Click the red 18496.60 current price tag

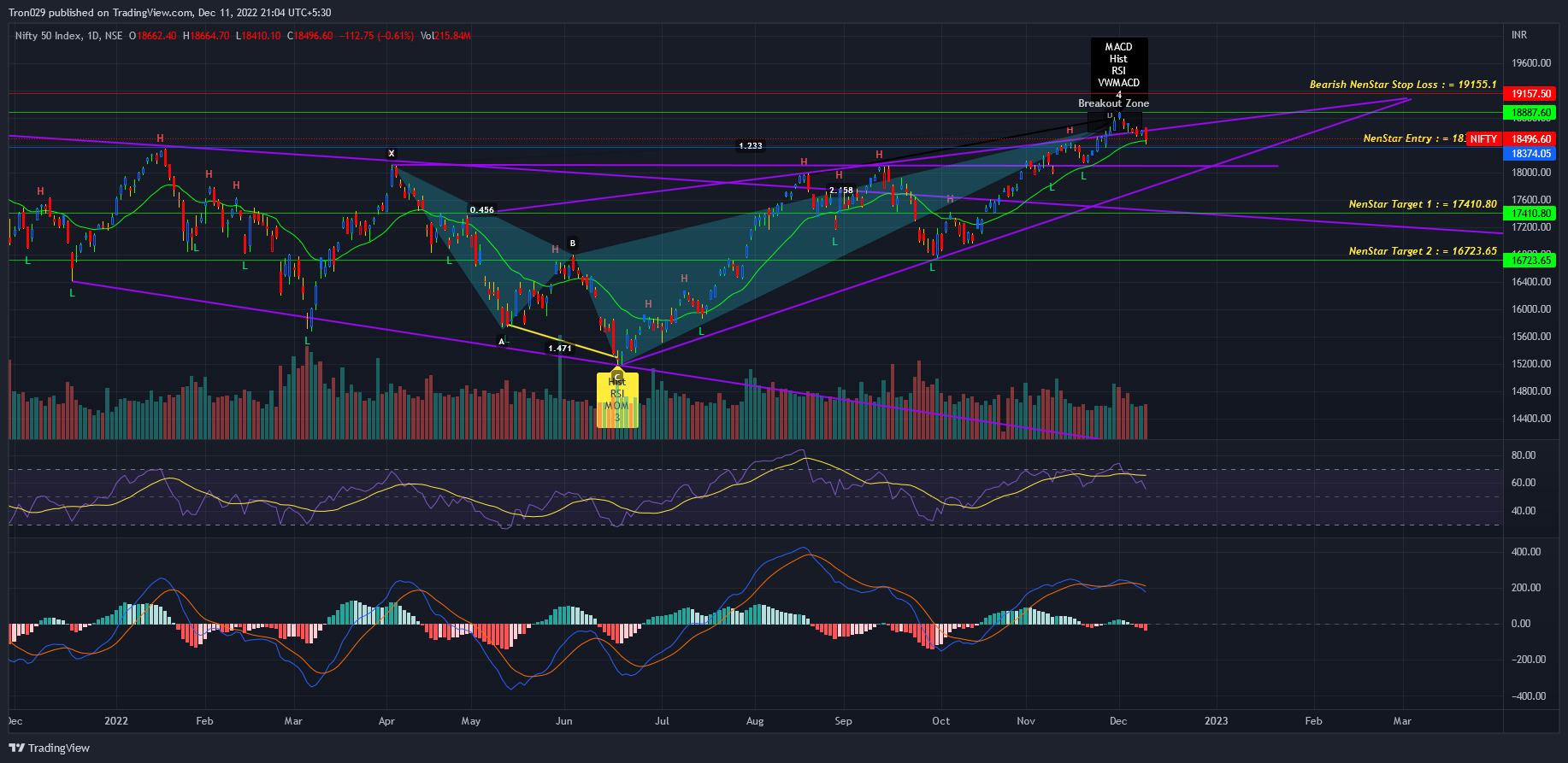click(x=1530, y=139)
